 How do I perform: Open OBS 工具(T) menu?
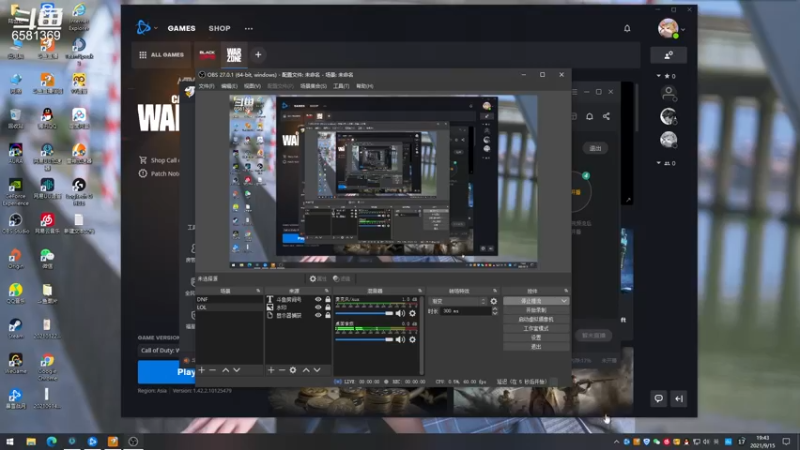(341, 86)
